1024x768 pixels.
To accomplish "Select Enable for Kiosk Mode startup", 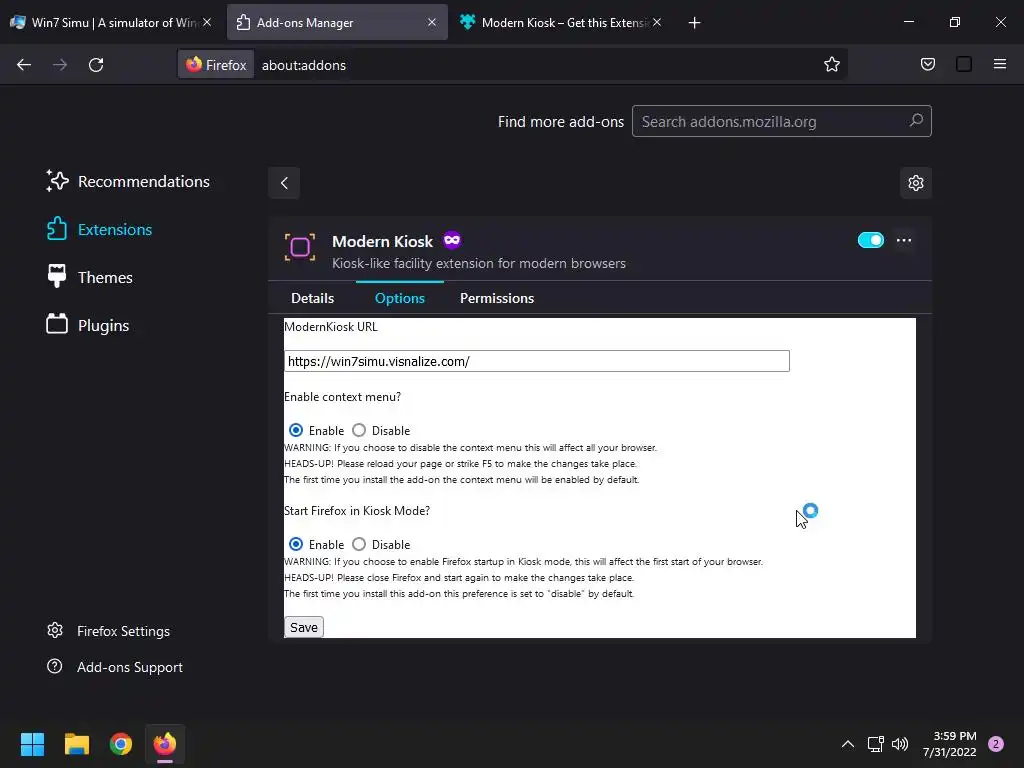I will pos(296,544).
